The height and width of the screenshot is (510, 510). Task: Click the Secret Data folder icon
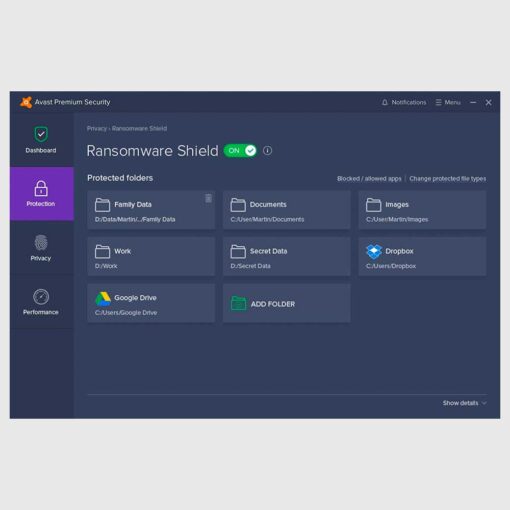tap(238, 252)
